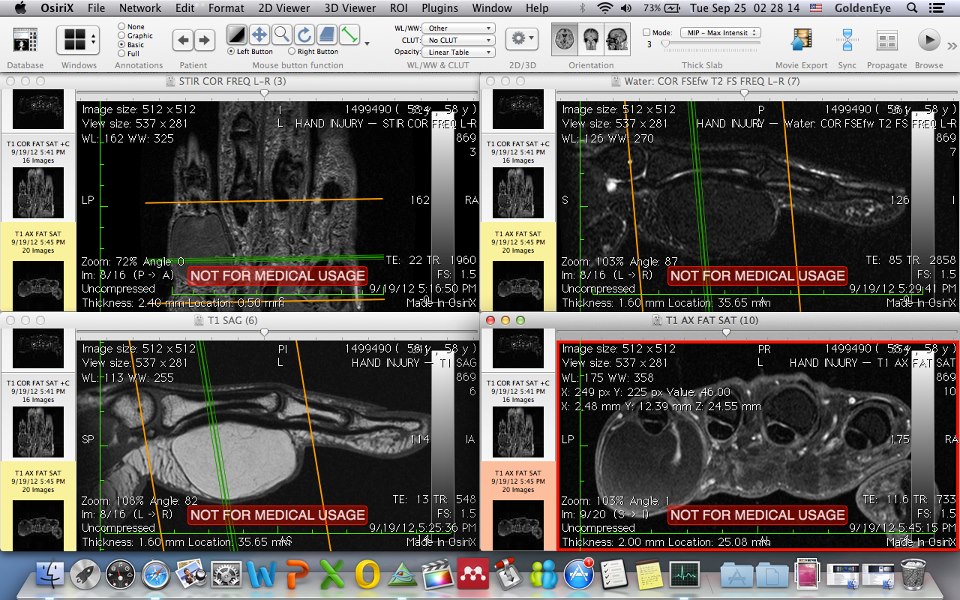Select the Right Button function radio
The image size is (960, 600).
[292, 50]
